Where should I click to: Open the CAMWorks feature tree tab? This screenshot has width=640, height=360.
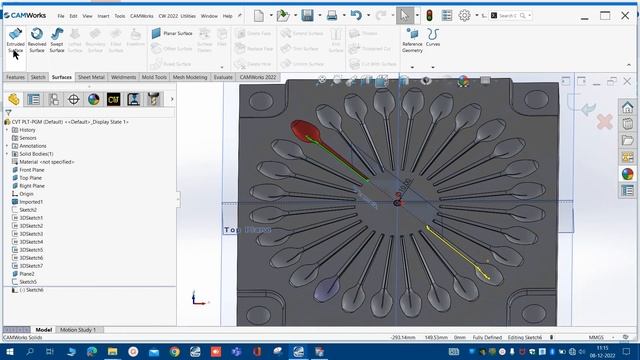click(113, 99)
